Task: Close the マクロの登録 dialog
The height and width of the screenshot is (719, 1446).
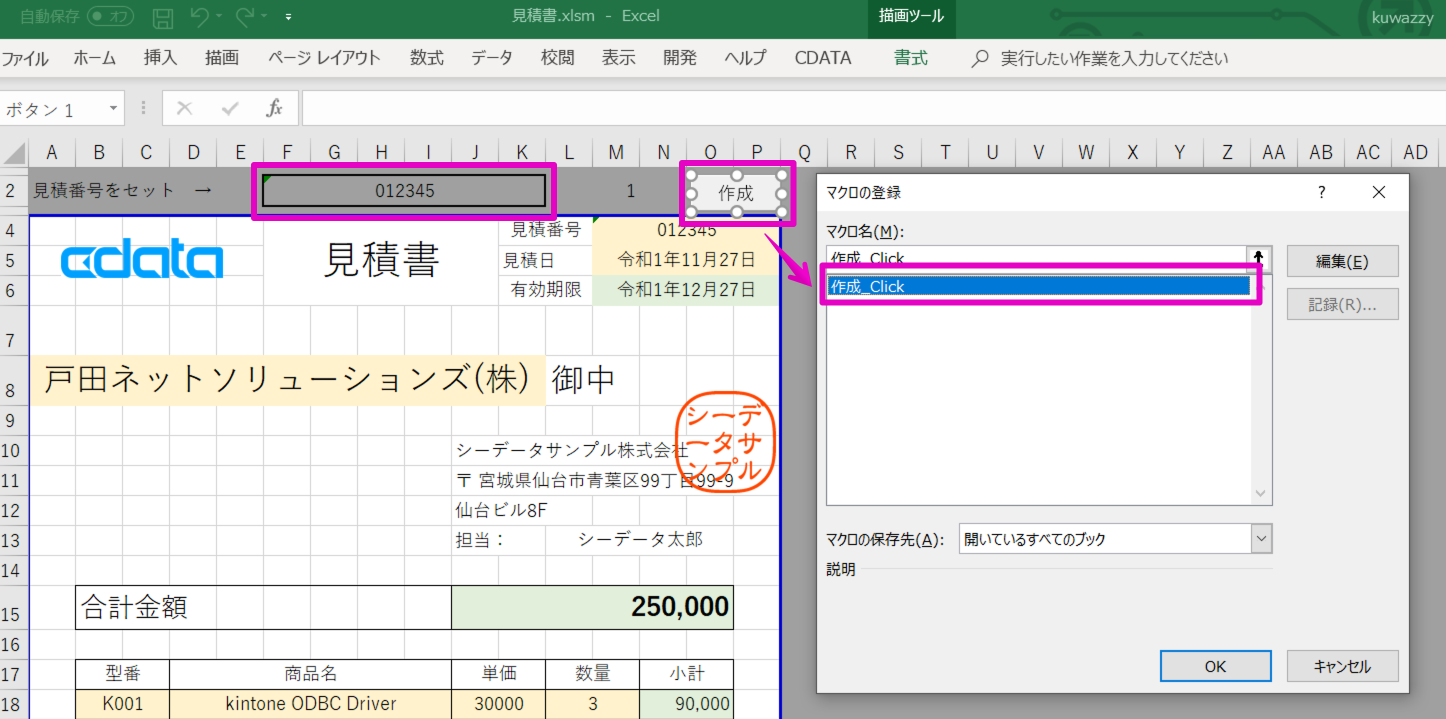Action: 1379,192
